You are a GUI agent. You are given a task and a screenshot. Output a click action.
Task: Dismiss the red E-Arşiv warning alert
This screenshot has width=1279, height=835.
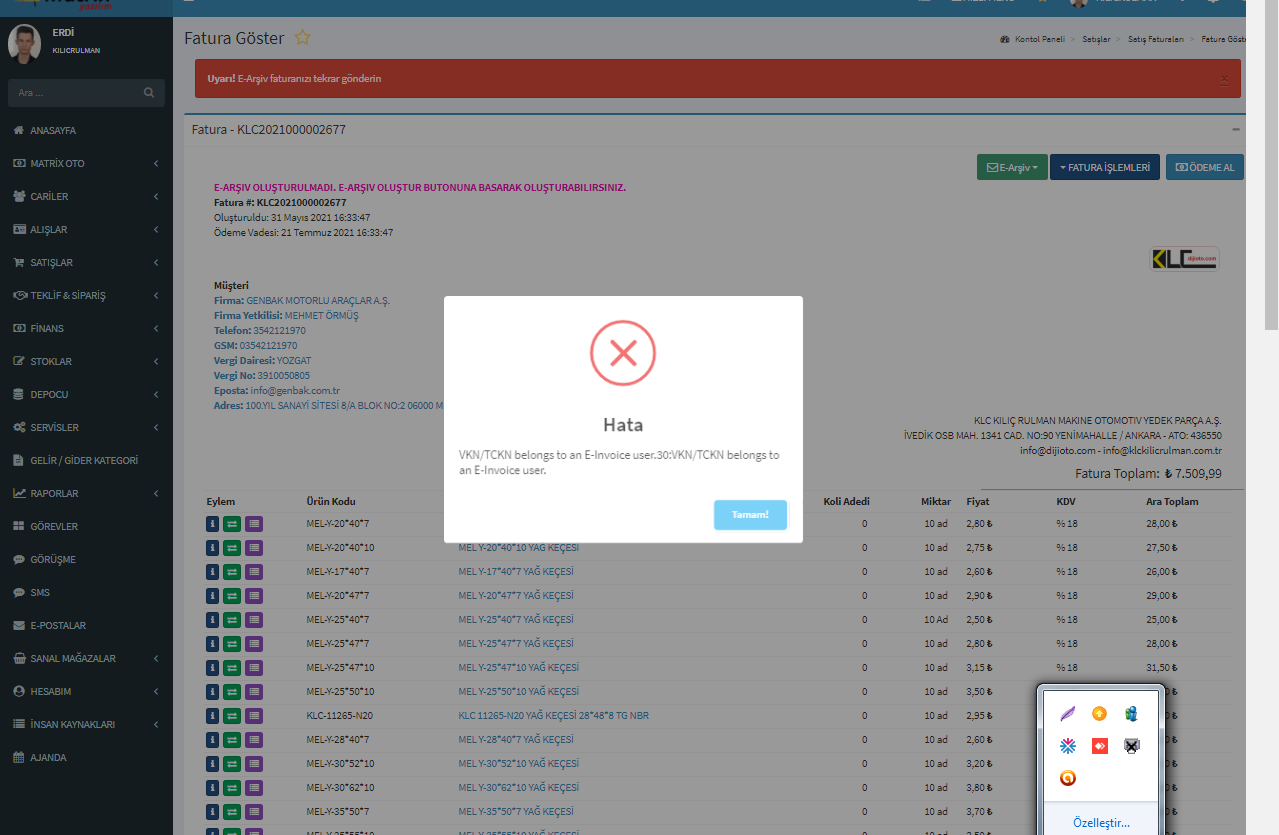pyautogui.click(x=1224, y=78)
